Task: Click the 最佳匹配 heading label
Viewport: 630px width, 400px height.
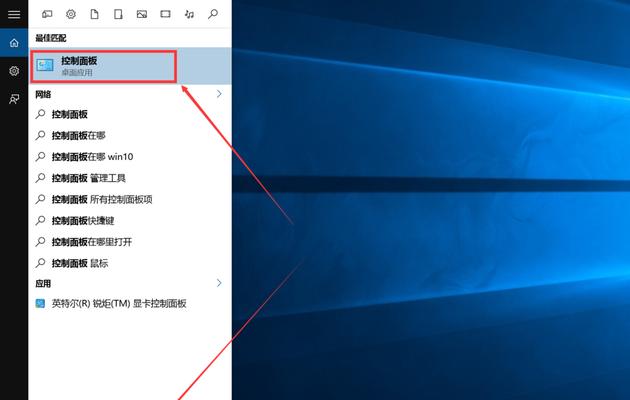Action: [x=51, y=38]
